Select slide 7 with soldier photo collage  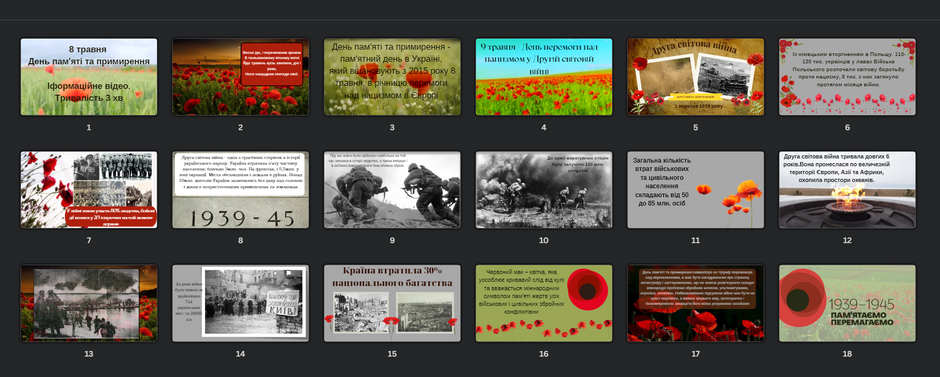89,190
